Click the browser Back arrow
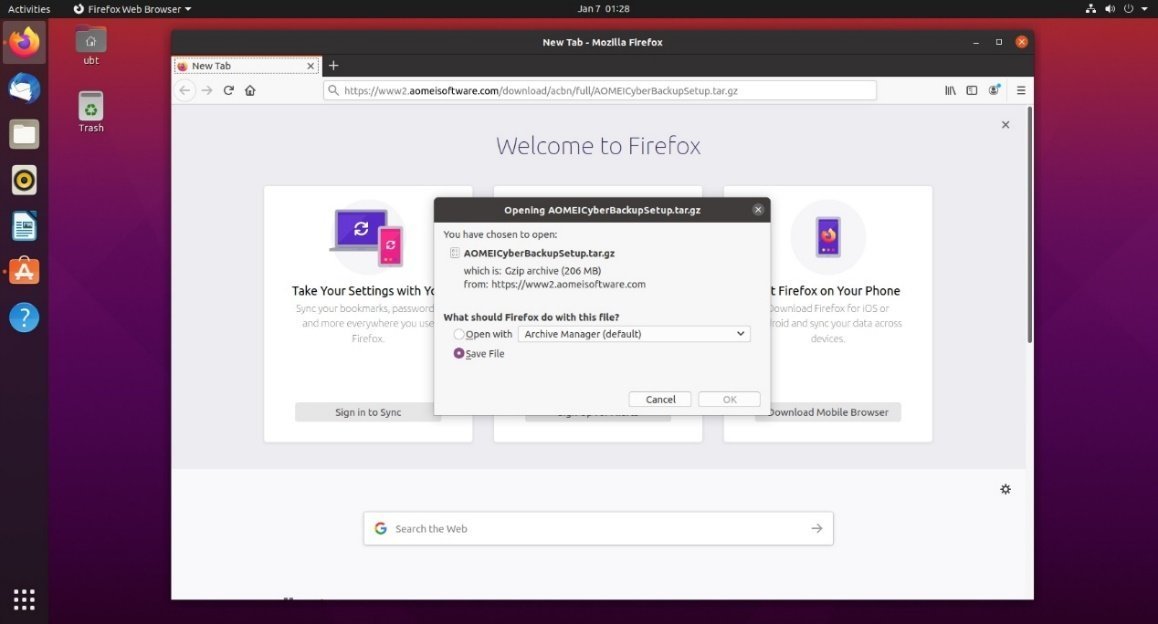 point(185,90)
